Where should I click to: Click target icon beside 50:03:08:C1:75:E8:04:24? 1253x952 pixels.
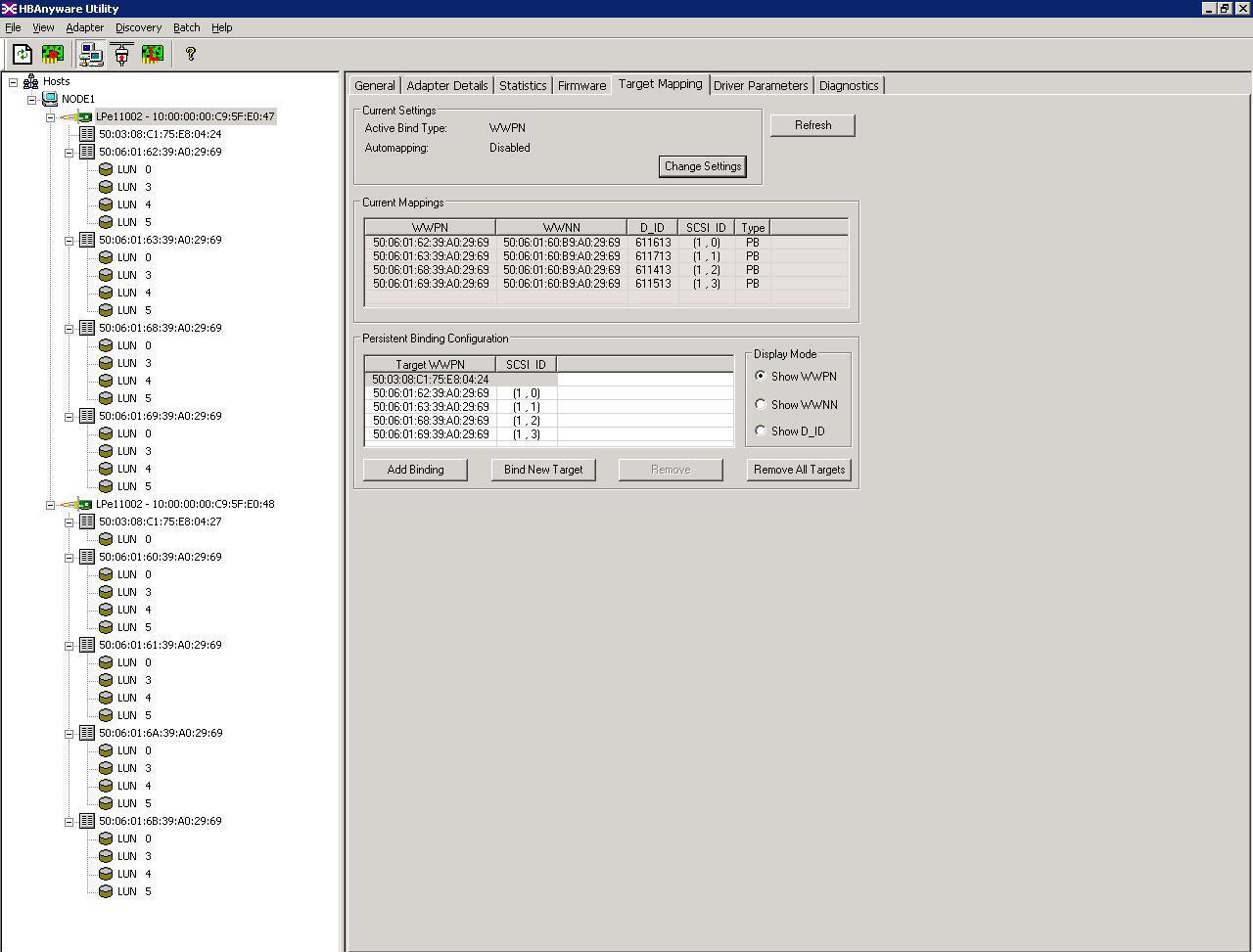tap(87, 134)
